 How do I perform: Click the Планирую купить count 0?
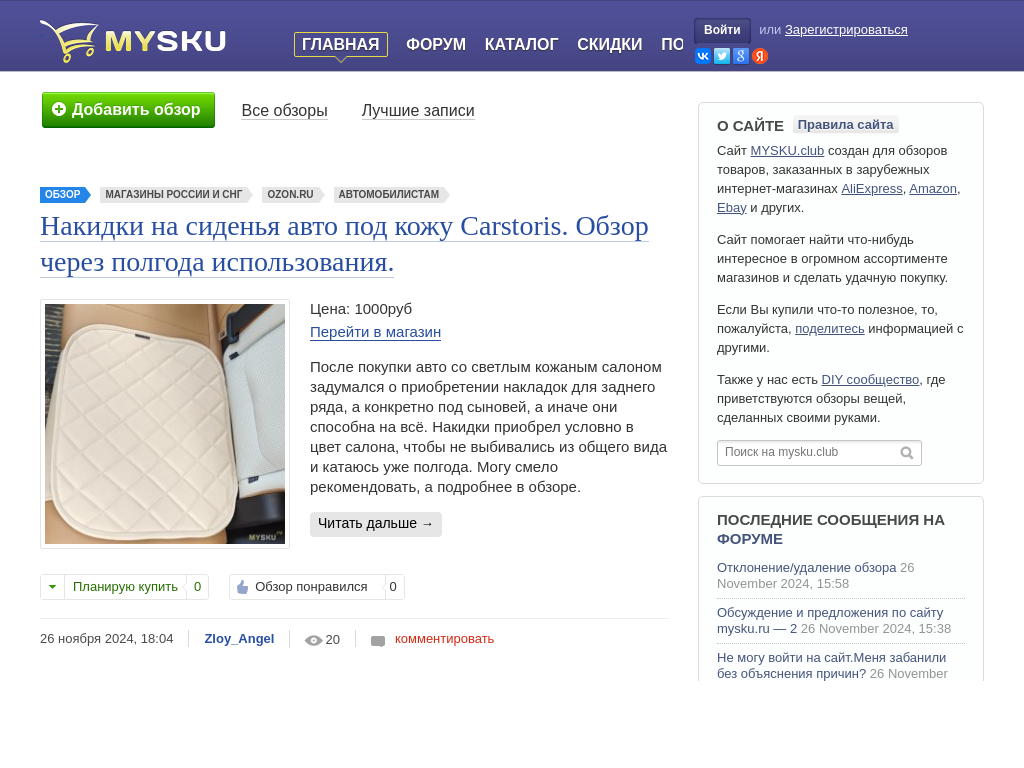197,586
